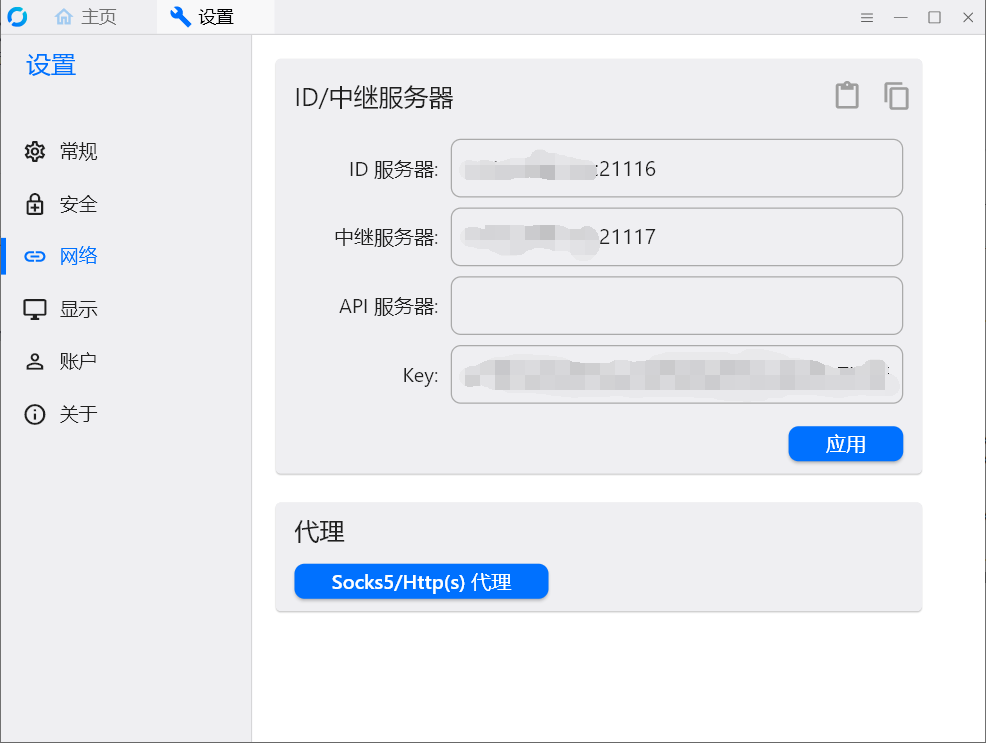Image resolution: width=986 pixels, height=743 pixels.
Task: Switch to the 主页 tab
Action: pos(86,17)
